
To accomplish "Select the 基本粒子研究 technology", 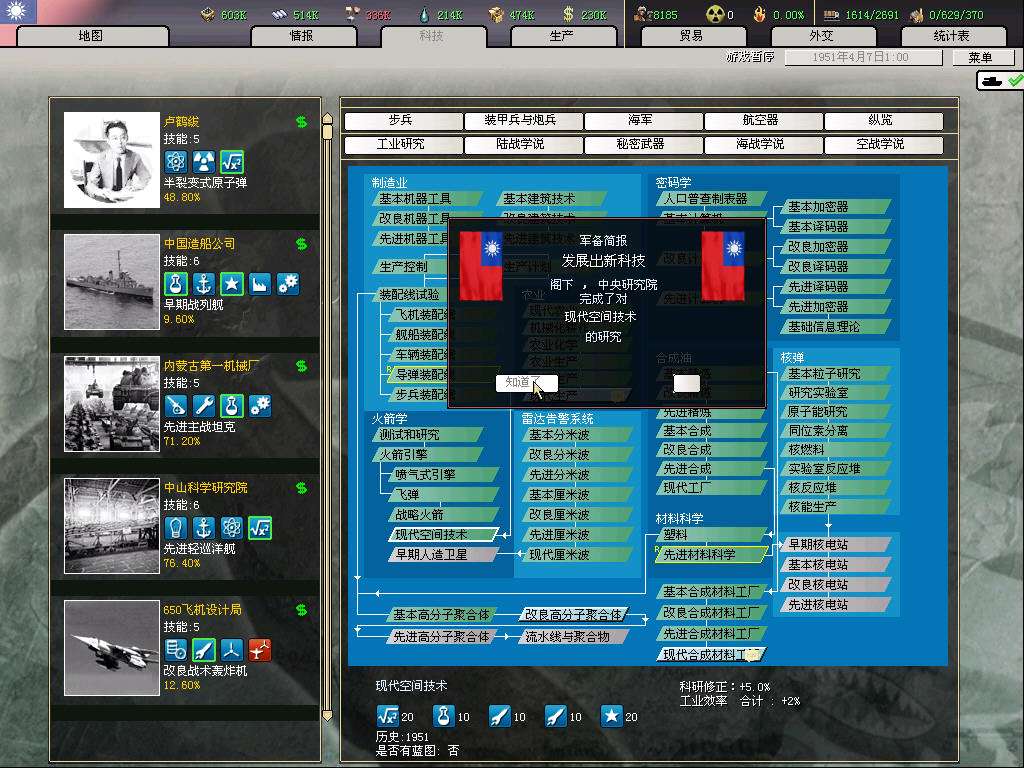I will [836, 374].
